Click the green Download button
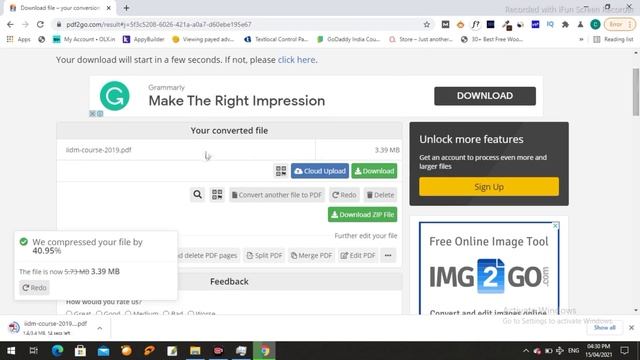 click(374, 171)
